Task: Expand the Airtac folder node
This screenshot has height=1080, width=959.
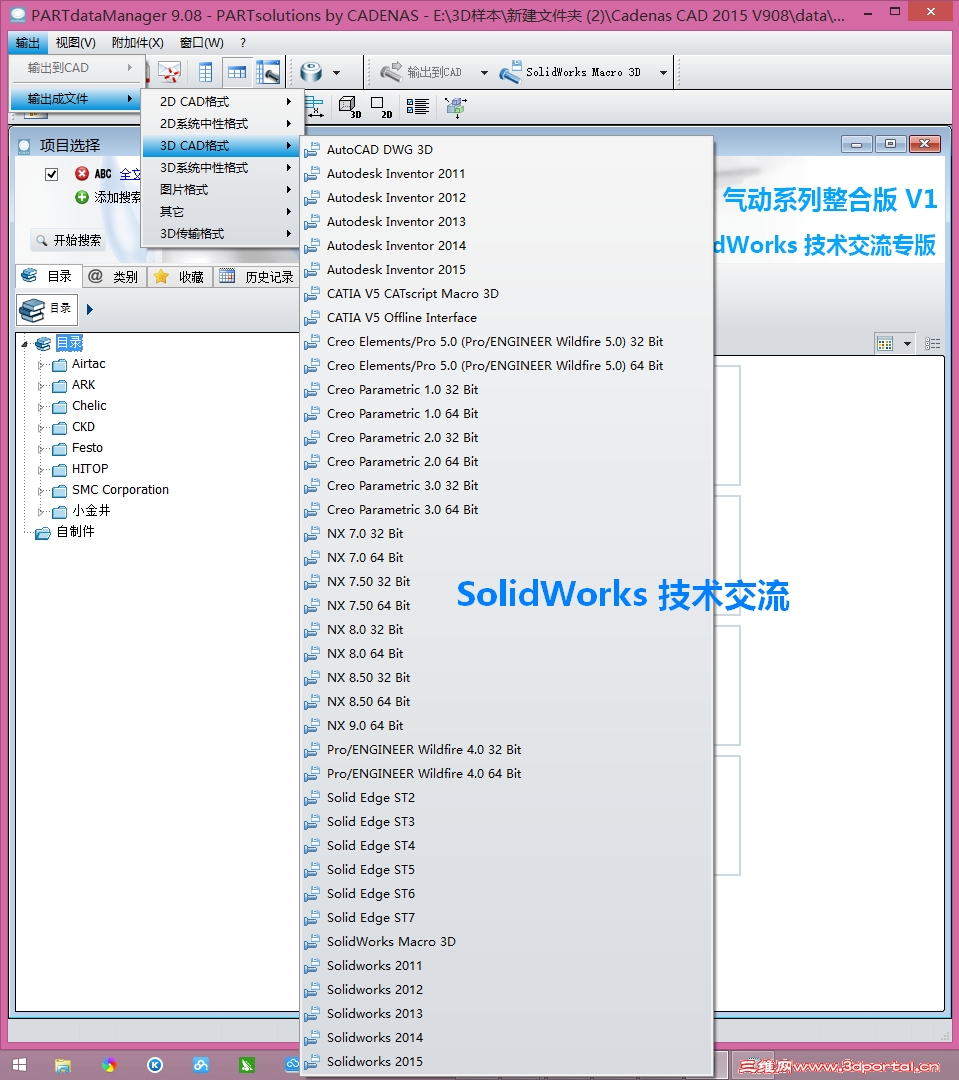Action: tap(41, 364)
